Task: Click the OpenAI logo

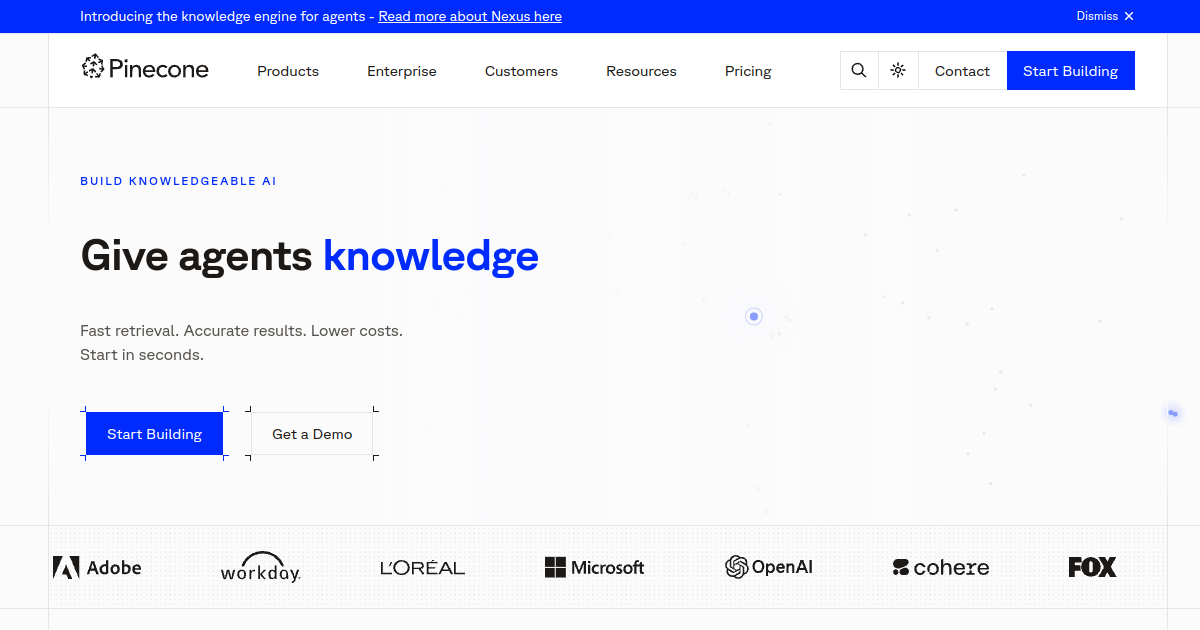Action: 769,567
